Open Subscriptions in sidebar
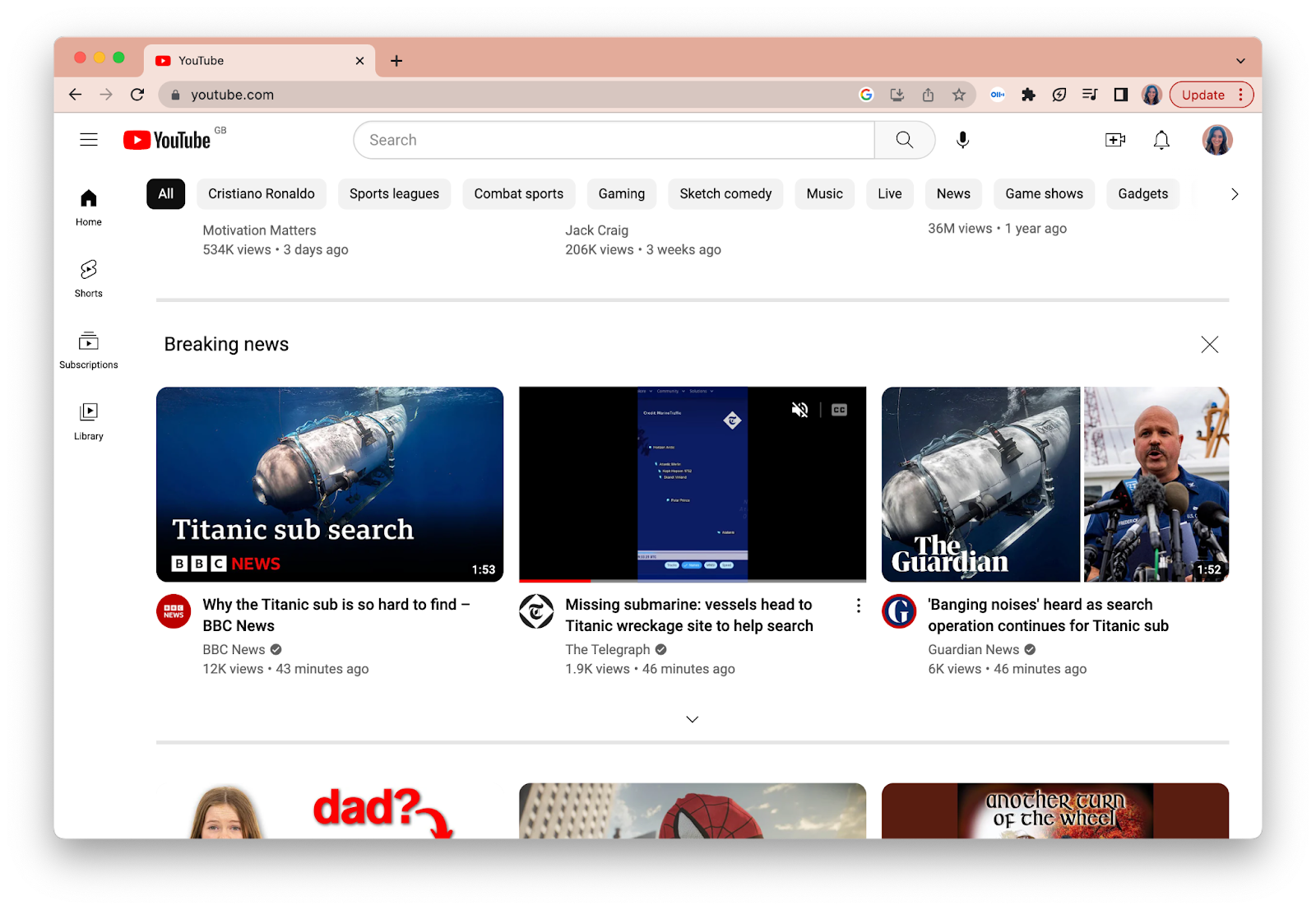 [89, 351]
